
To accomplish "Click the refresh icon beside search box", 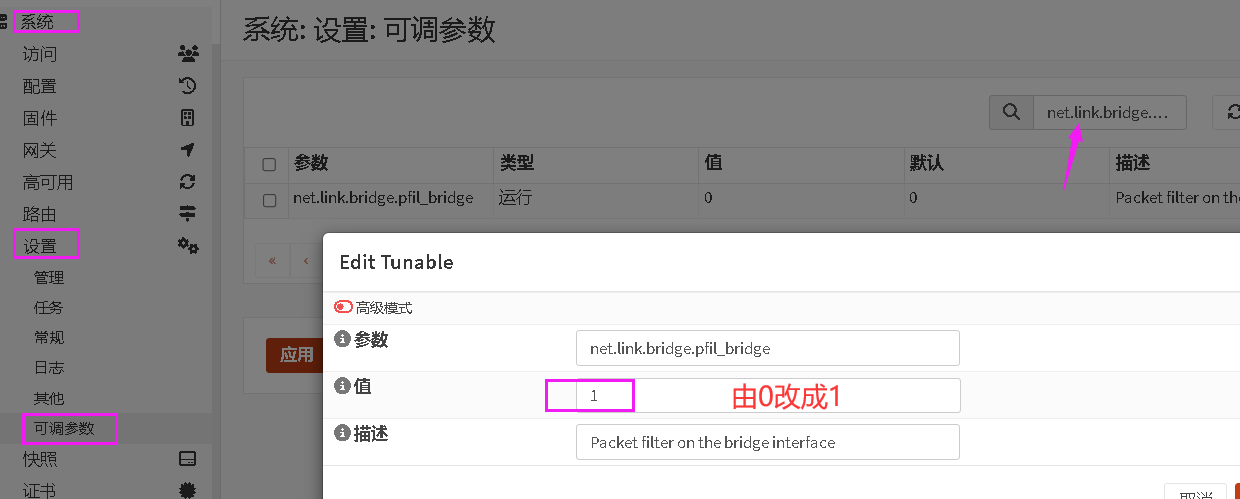I will 1227,113.
